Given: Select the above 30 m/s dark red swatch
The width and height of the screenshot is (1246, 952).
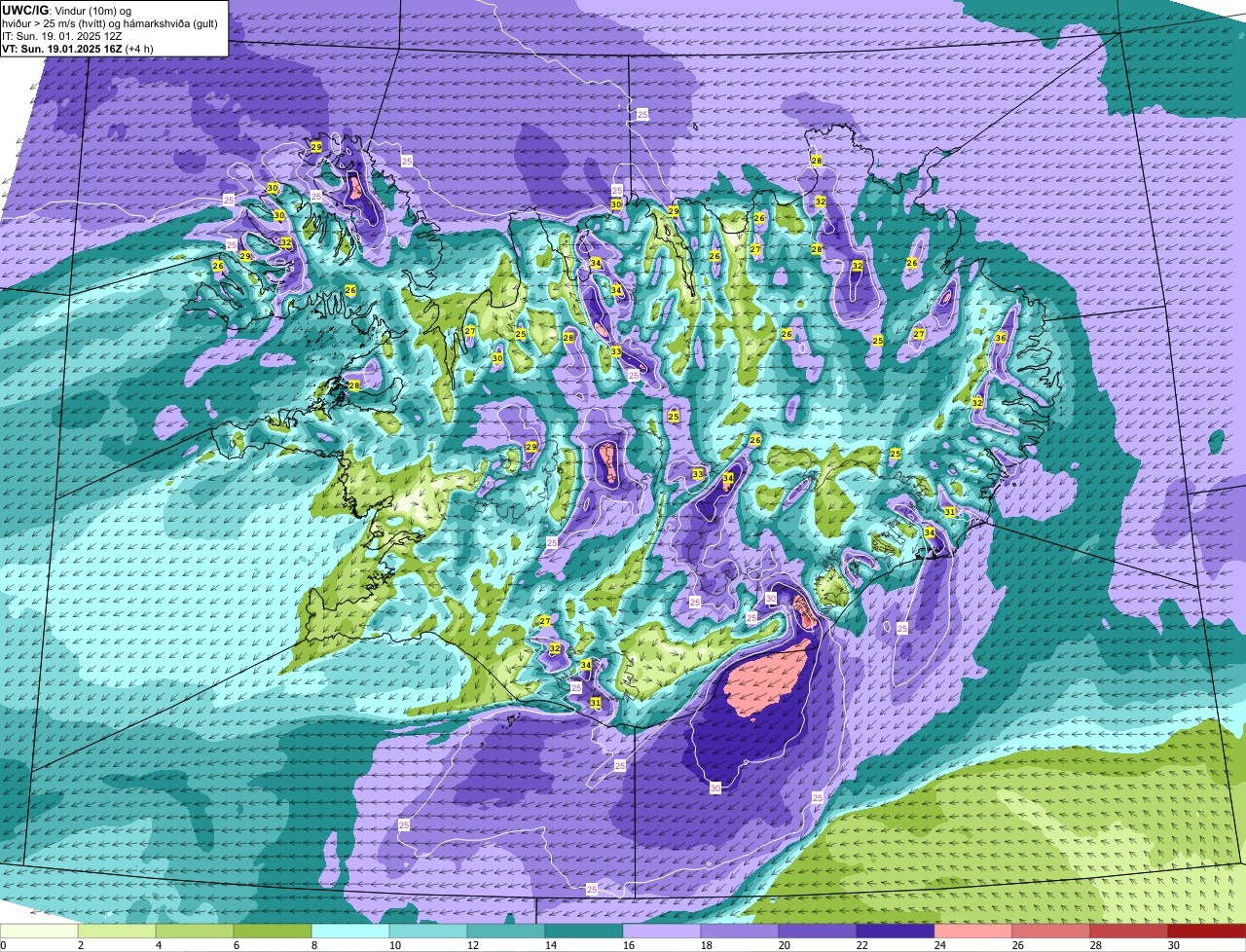Looking at the screenshot, I should tap(1207, 931).
